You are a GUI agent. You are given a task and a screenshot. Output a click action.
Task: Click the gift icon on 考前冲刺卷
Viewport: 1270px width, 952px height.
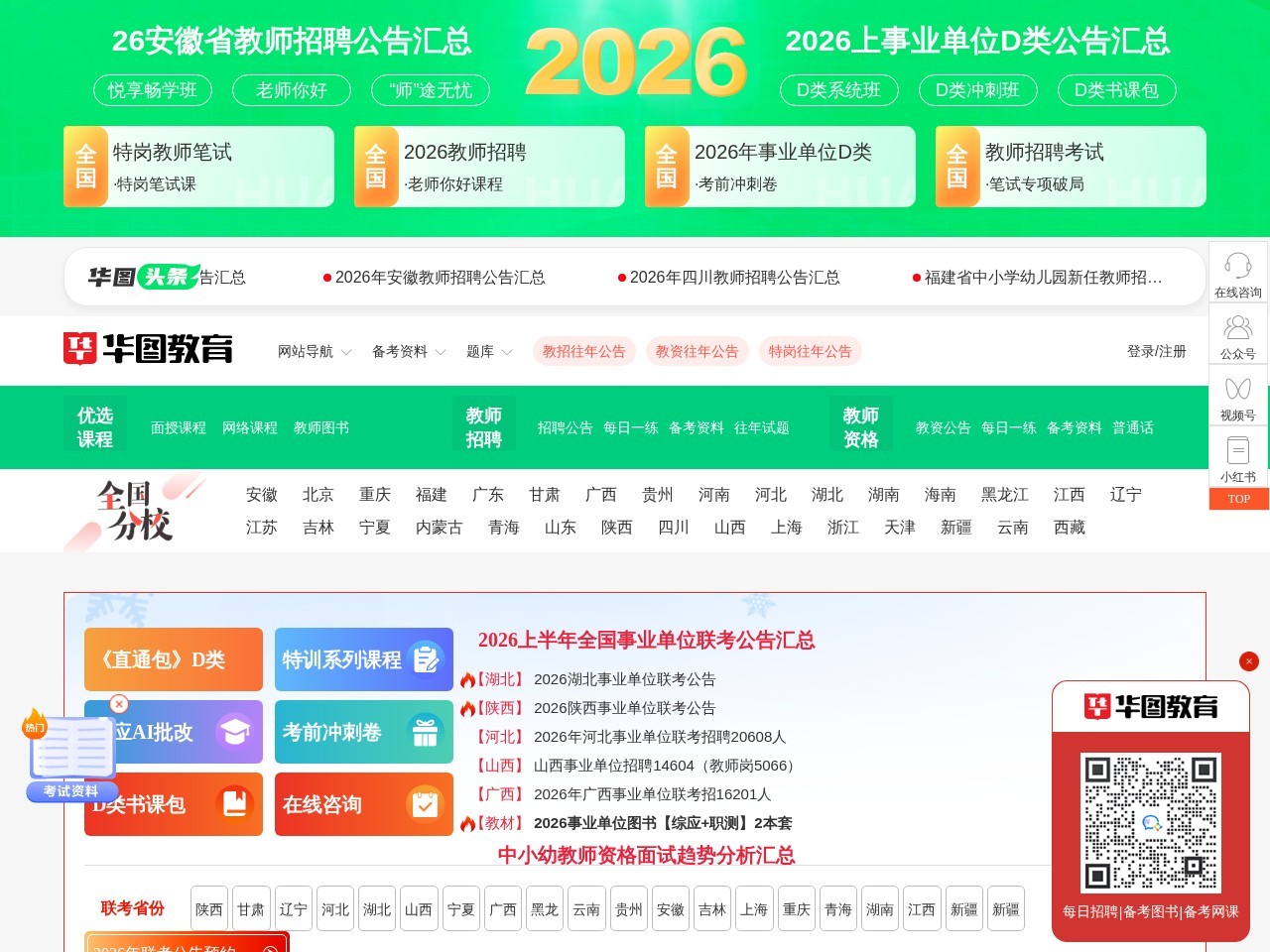click(x=425, y=731)
